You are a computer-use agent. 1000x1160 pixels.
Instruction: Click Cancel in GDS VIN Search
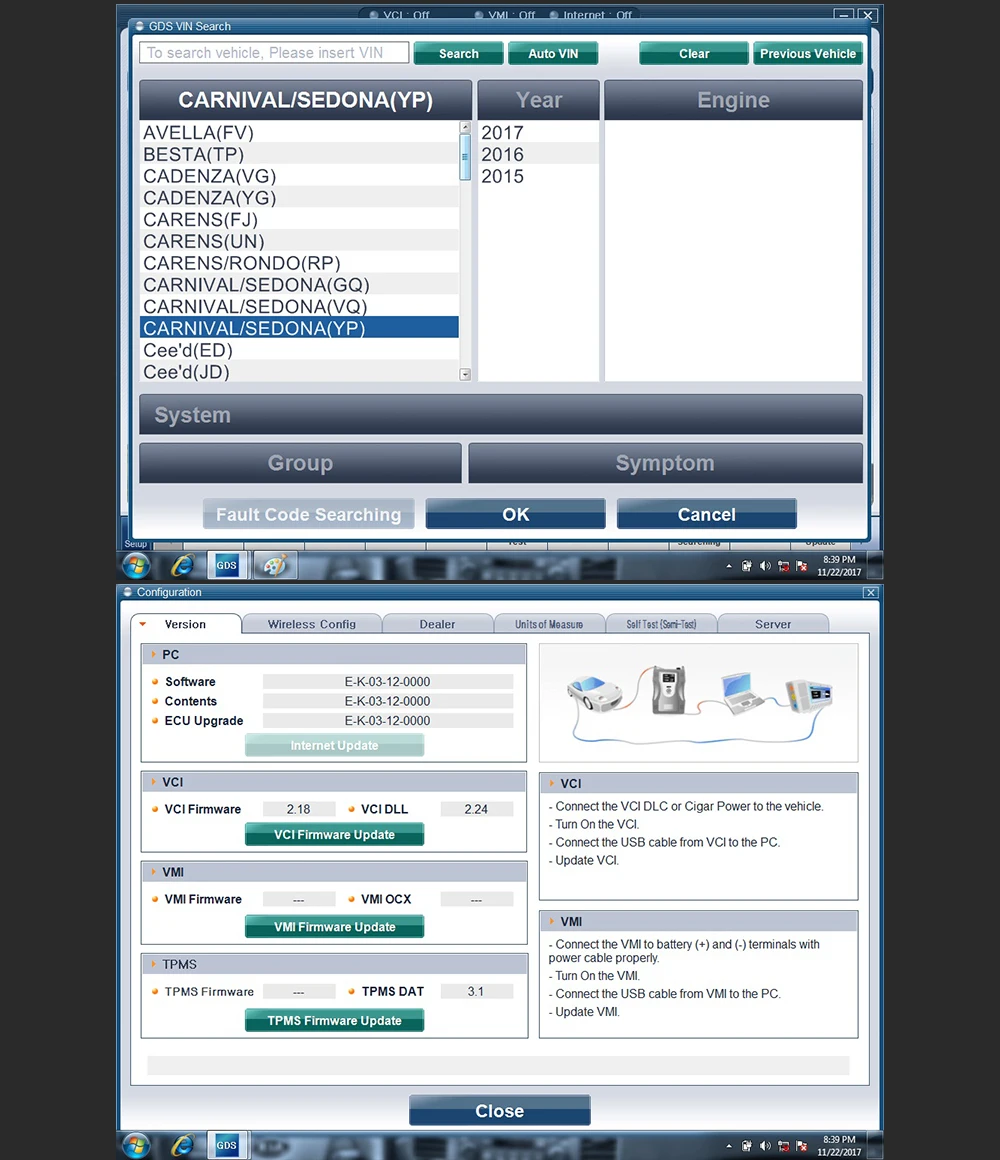tap(706, 514)
